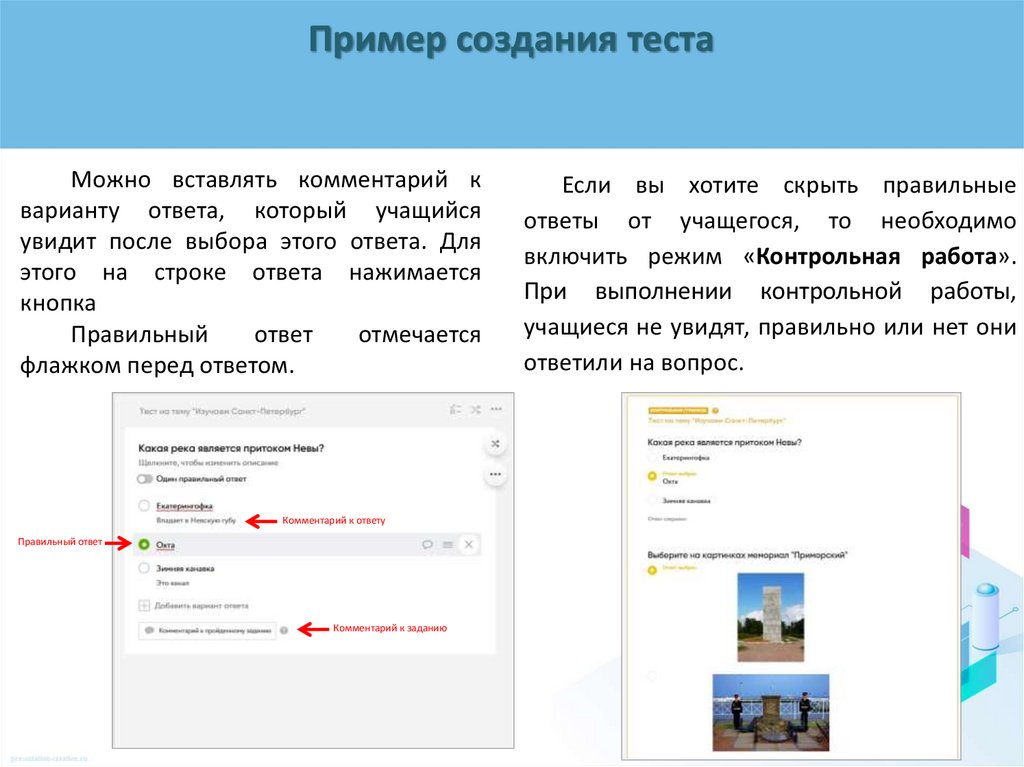
Task: Click the question title 'Какая река является притоком Невы?' in editor
Action: (x=231, y=448)
